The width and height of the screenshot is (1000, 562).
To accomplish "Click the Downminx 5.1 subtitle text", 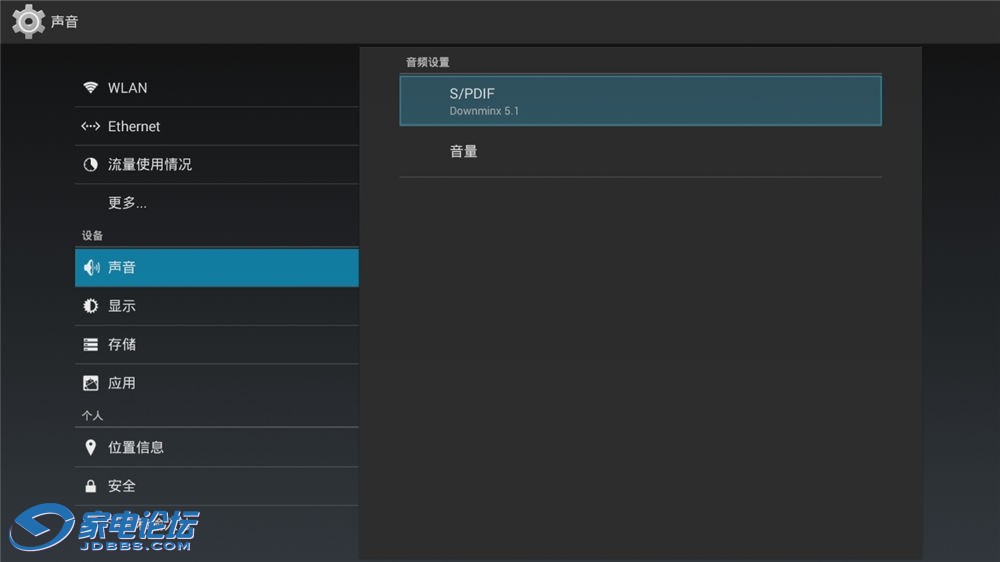I will [x=484, y=111].
